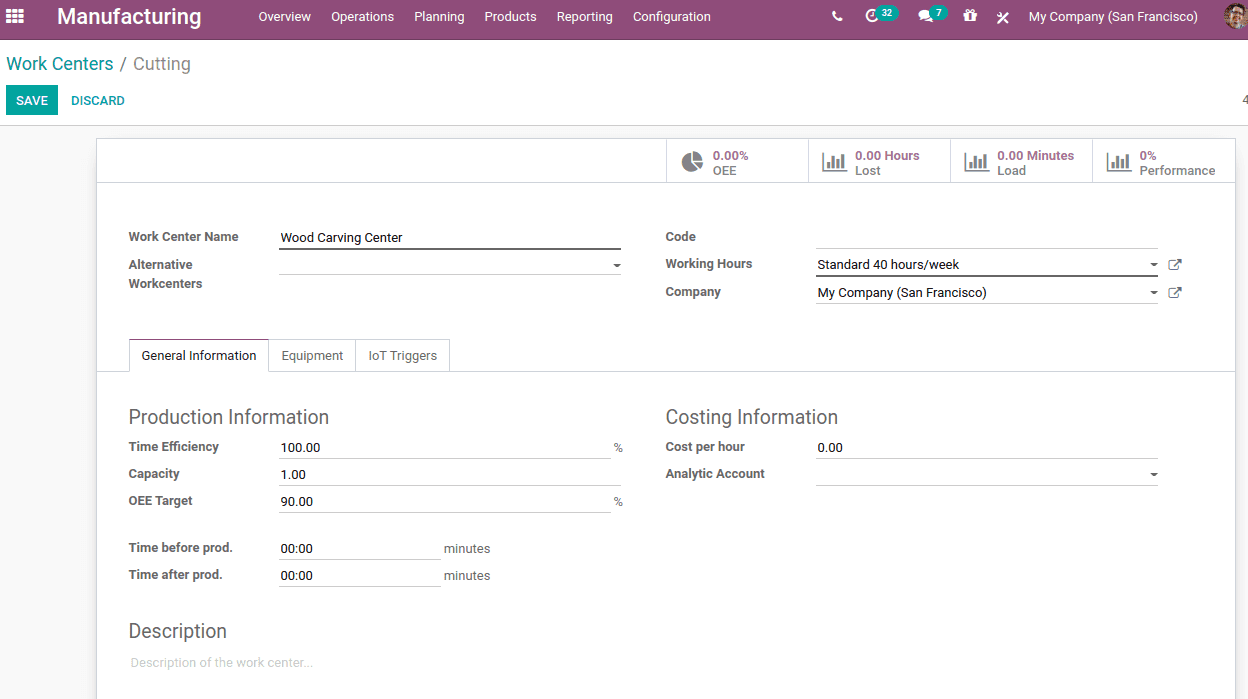Click the Work Center Name field
The width and height of the screenshot is (1248, 699).
click(450, 238)
